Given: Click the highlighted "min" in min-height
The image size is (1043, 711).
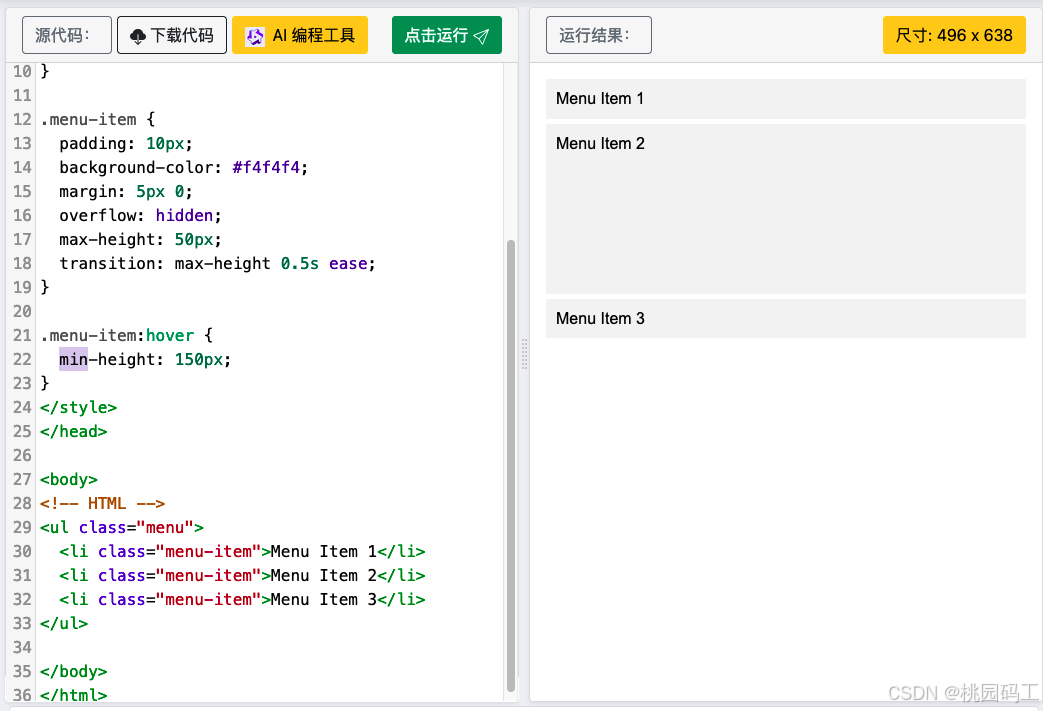Looking at the screenshot, I should (x=73, y=359).
